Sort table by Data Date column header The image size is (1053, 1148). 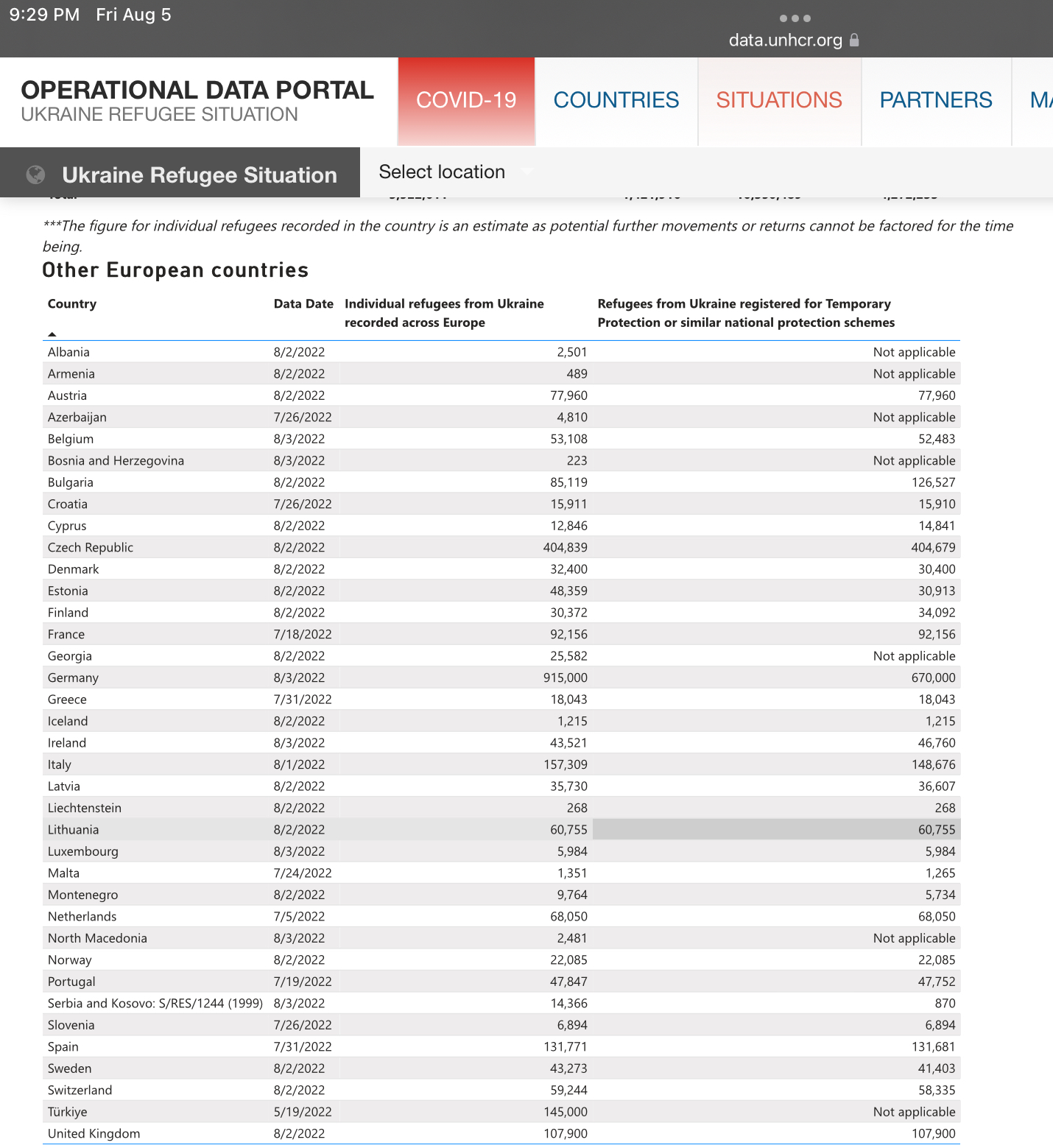point(303,304)
